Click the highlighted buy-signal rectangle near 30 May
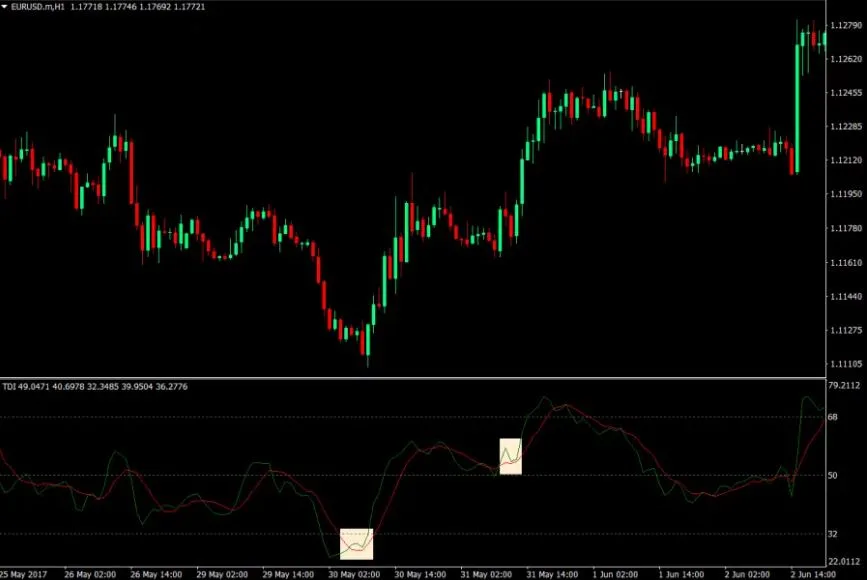The height and width of the screenshot is (580, 868). [x=355, y=545]
